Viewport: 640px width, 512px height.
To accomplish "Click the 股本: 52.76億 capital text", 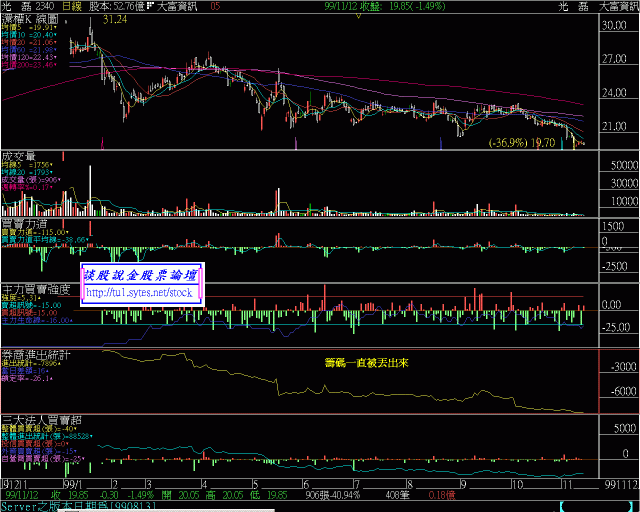I will tap(116, 6).
